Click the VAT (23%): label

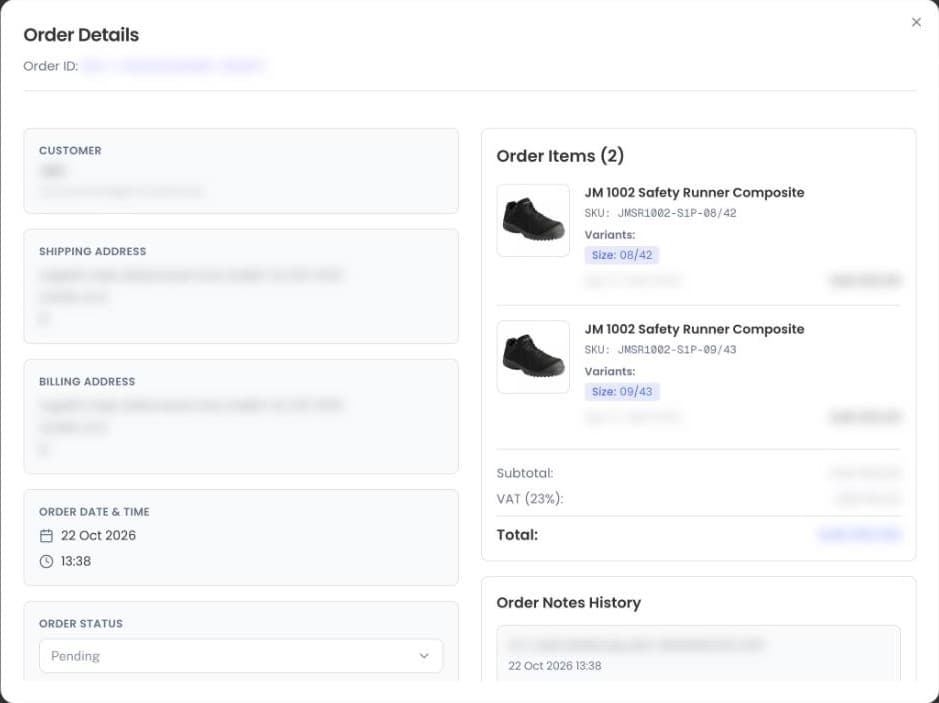529,499
